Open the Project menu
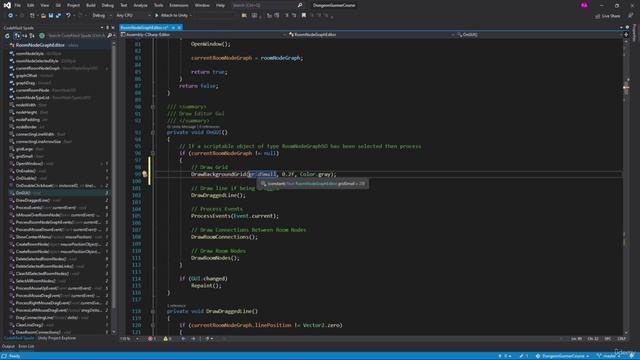Screen dimensions: 640x360 click(x=73, y=5)
